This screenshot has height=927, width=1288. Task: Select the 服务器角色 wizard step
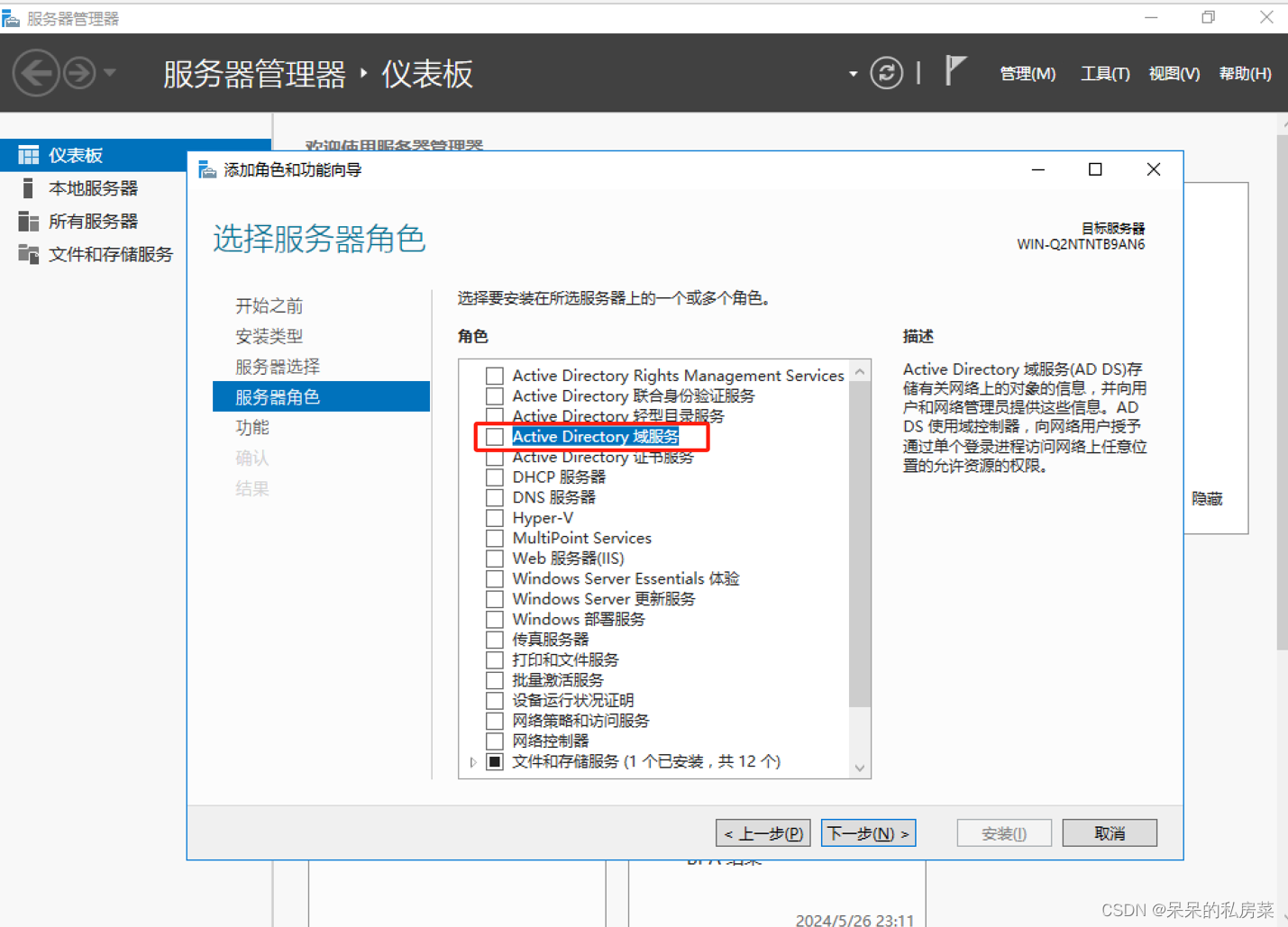(x=321, y=396)
